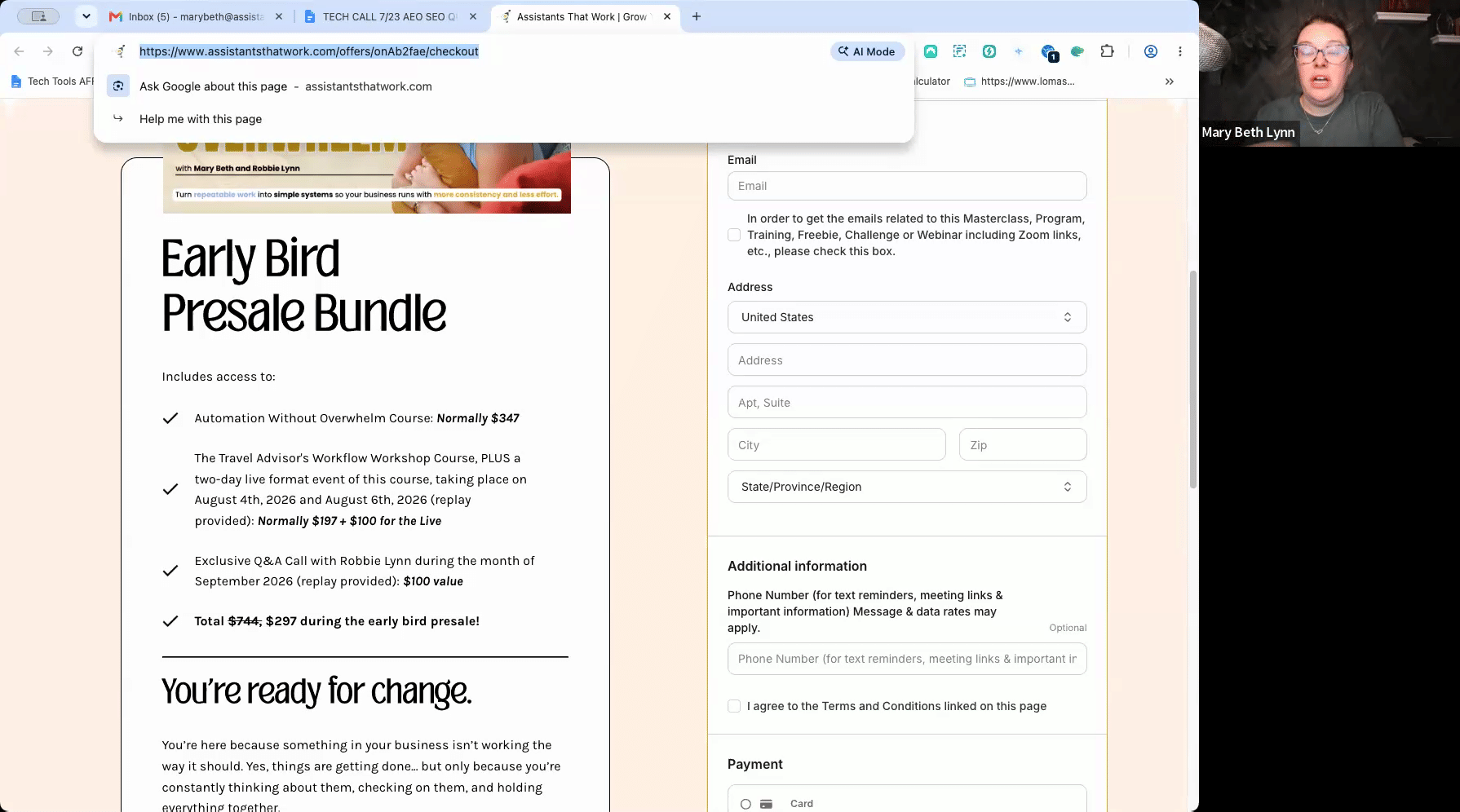Viewport: 1460px width, 812px height.
Task: Close the Inbox Gmail tab
Action: [279, 16]
